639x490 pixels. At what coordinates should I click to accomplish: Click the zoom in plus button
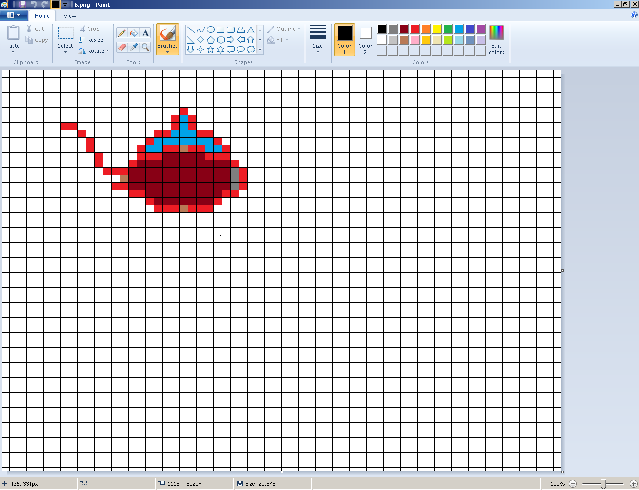[633, 484]
